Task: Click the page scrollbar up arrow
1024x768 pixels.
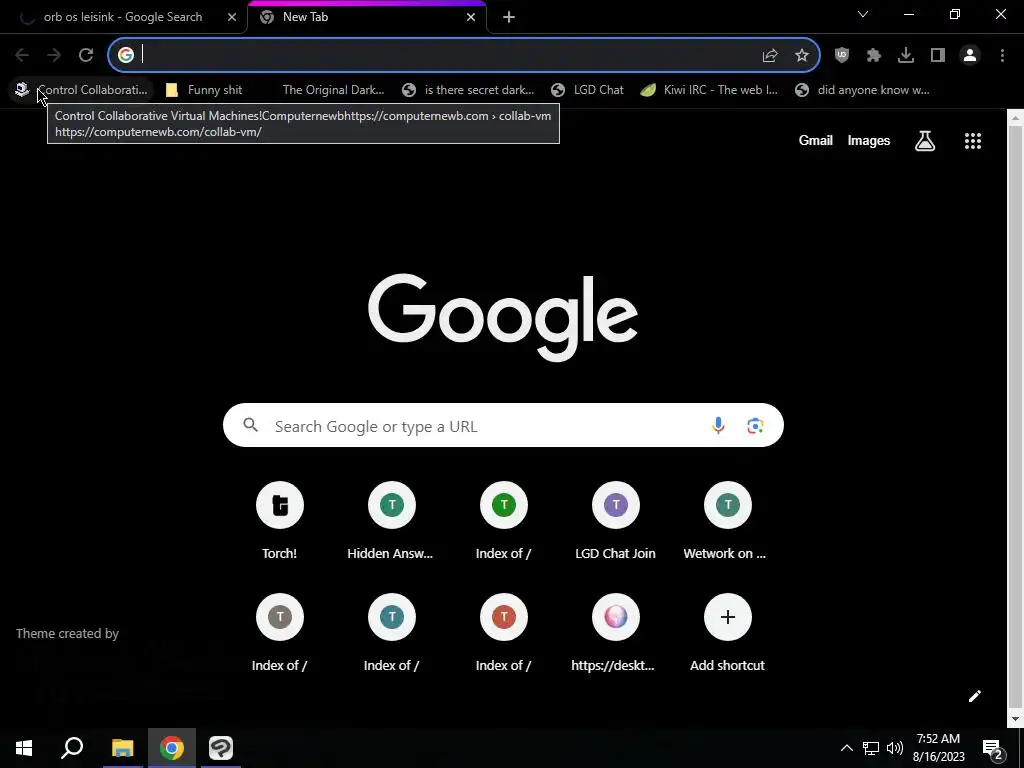Action: [x=1015, y=118]
